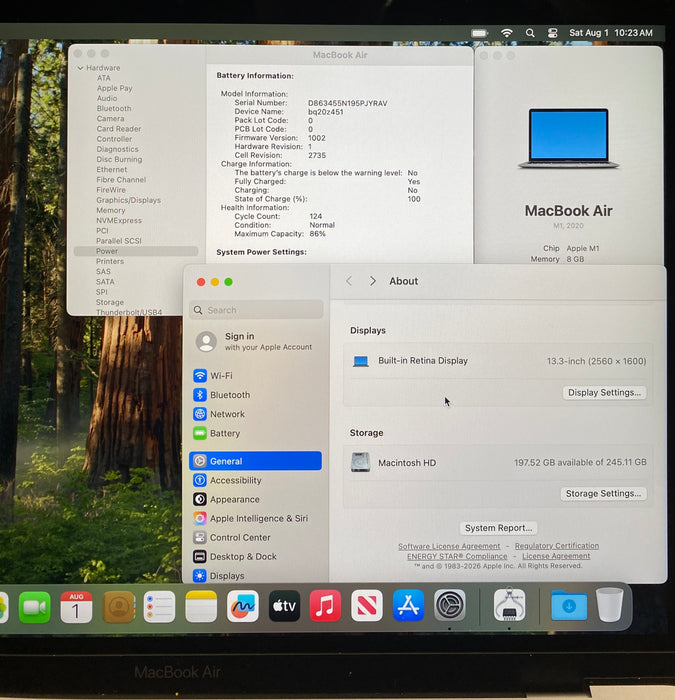Select Ethernet in System Information
The height and width of the screenshot is (700, 675).
(112, 170)
